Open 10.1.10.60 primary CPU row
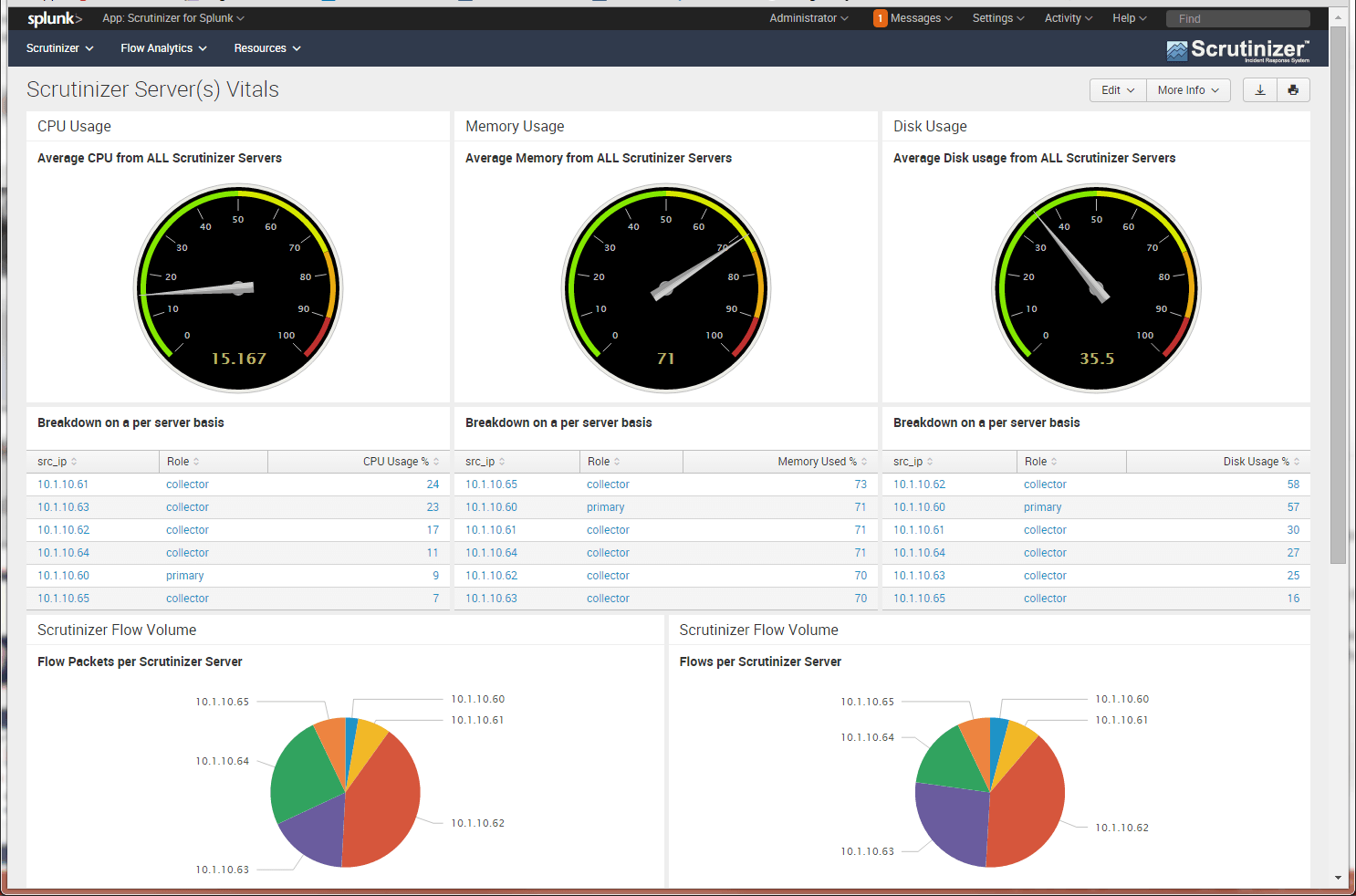Image resolution: width=1356 pixels, height=896 pixels. click(63, 576)
